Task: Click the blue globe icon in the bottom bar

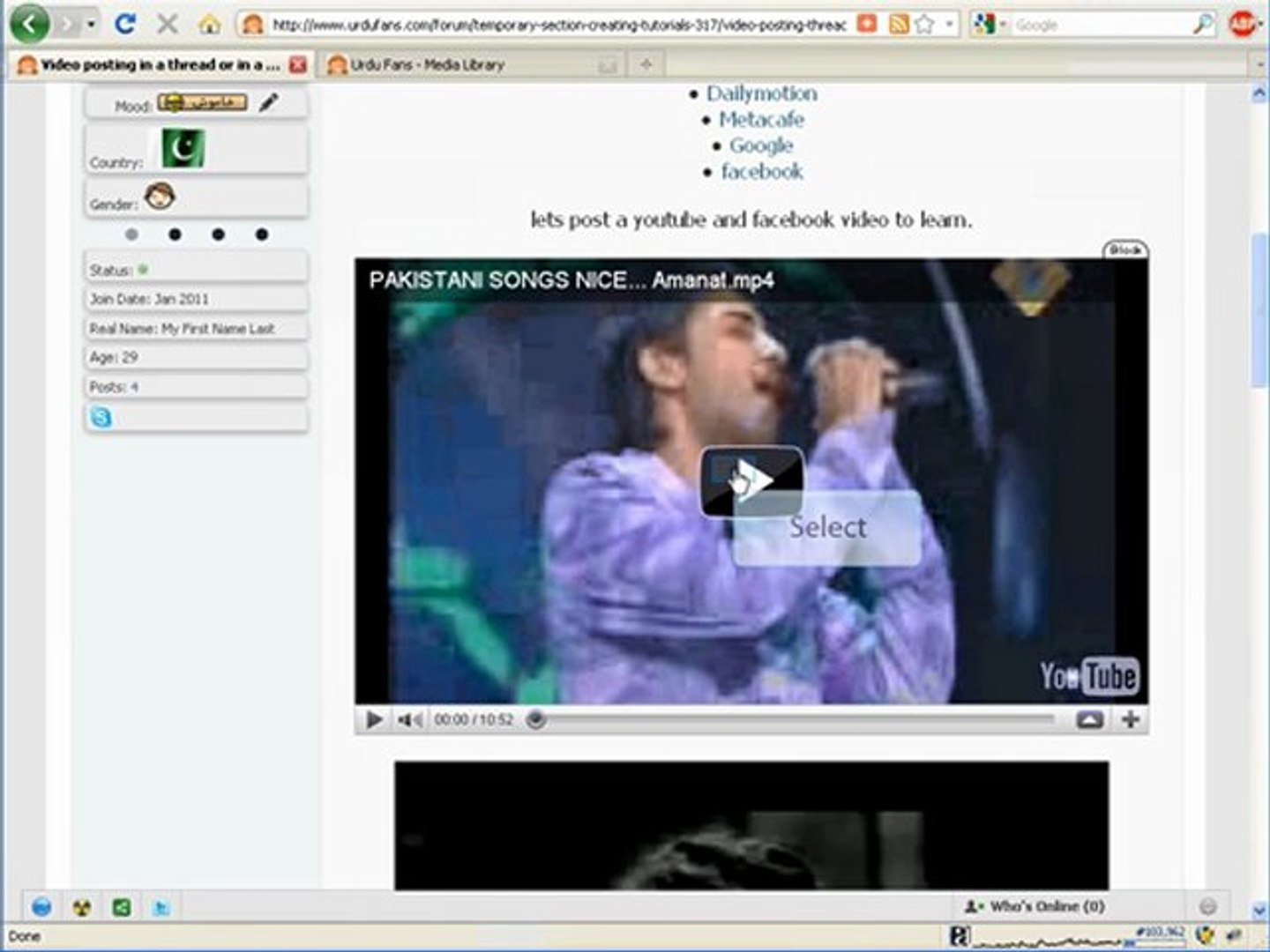Action: coord(41,907)
